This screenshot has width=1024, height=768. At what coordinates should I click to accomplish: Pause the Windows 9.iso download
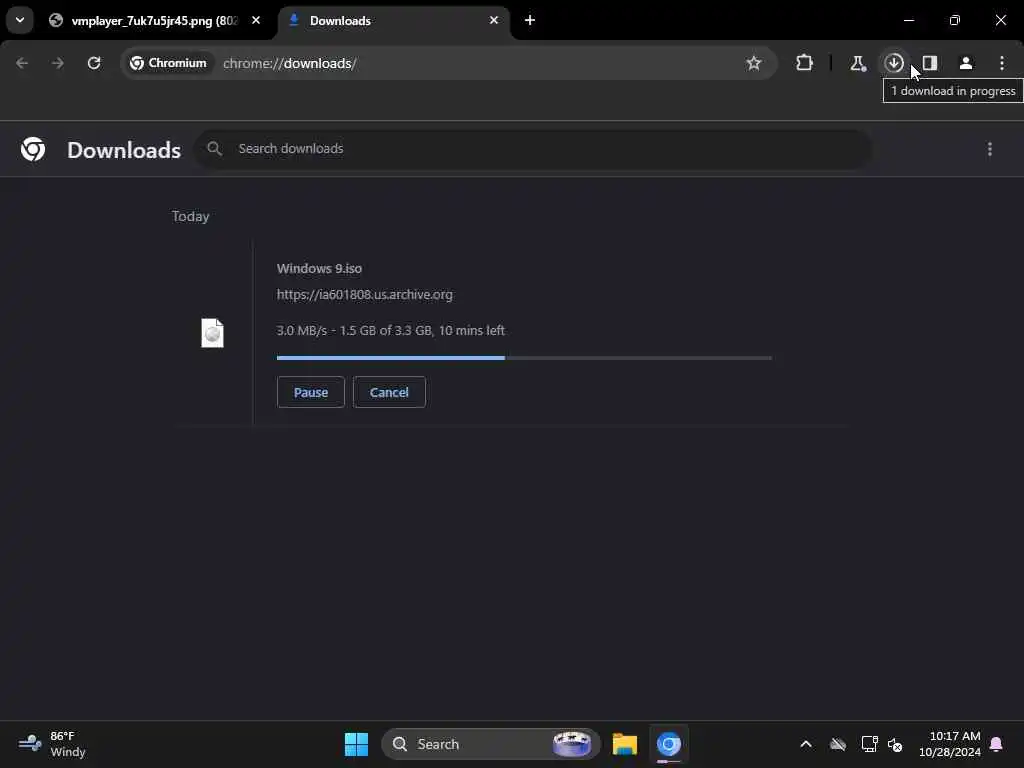(x=311, y=392)
